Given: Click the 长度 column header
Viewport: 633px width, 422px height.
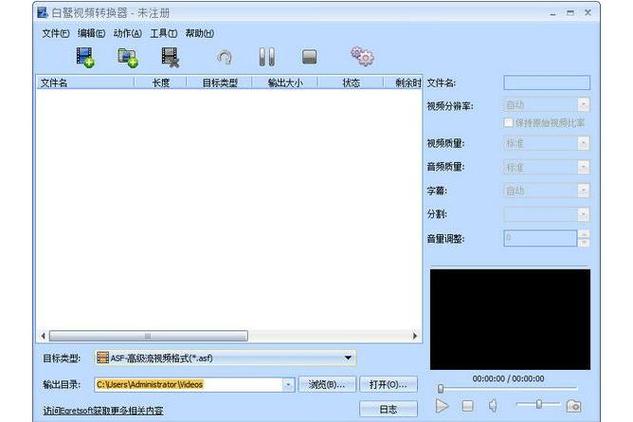Looking at the screenshot, I should (160, 83).
